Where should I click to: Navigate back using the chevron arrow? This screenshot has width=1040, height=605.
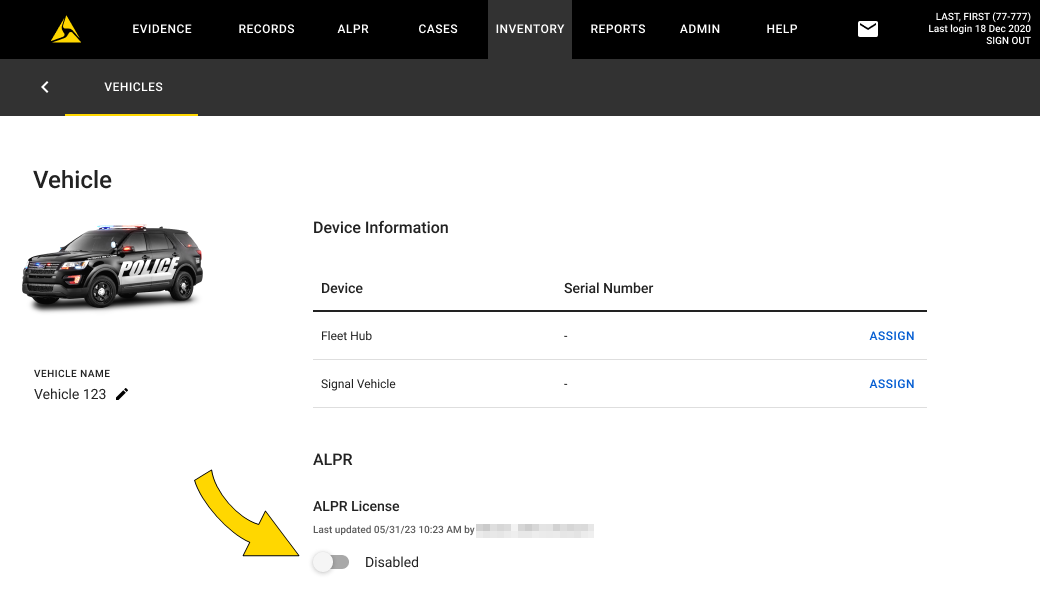point(44,87)
